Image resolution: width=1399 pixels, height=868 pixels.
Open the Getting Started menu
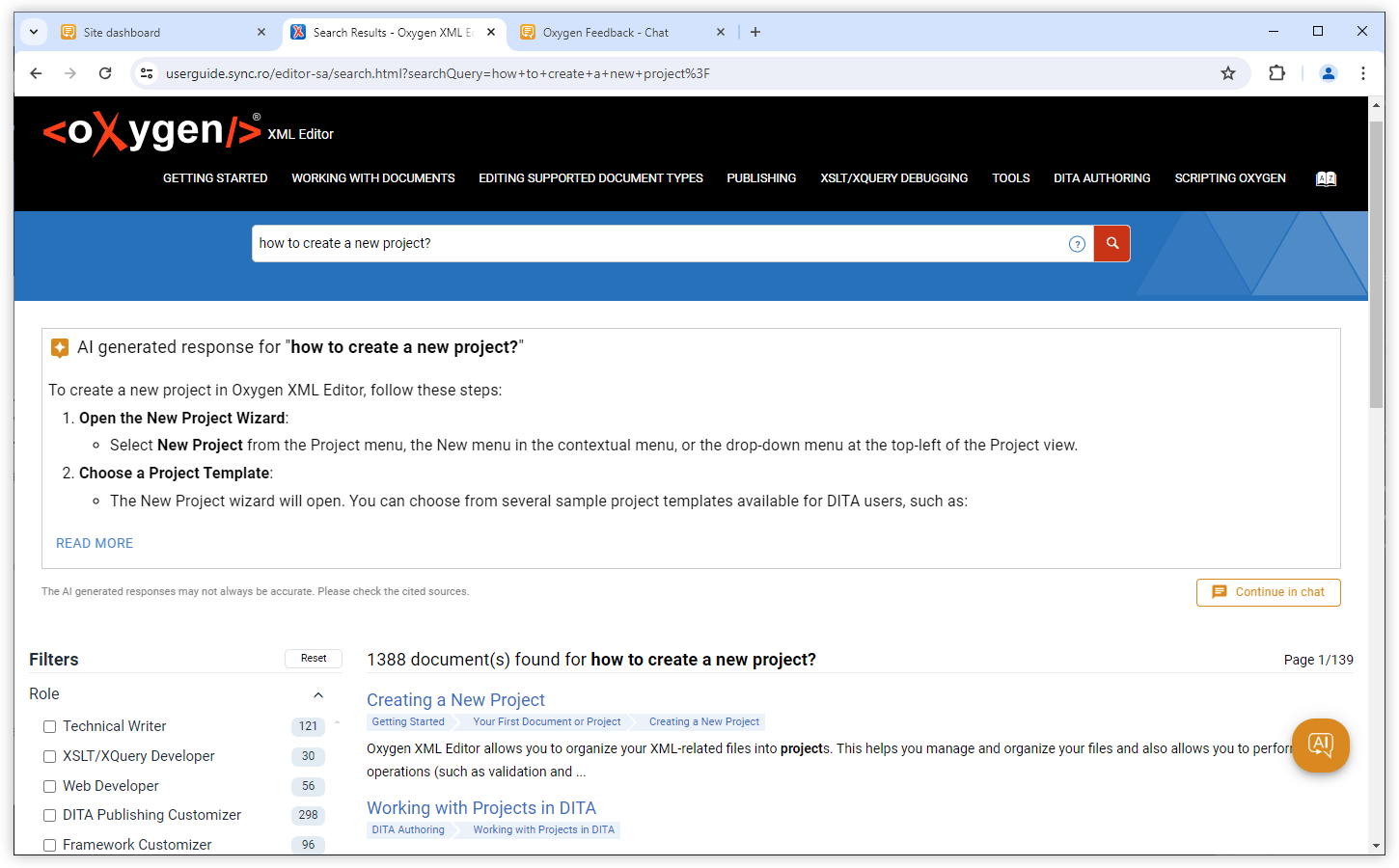pyautogui.click(x=215, y=178)
